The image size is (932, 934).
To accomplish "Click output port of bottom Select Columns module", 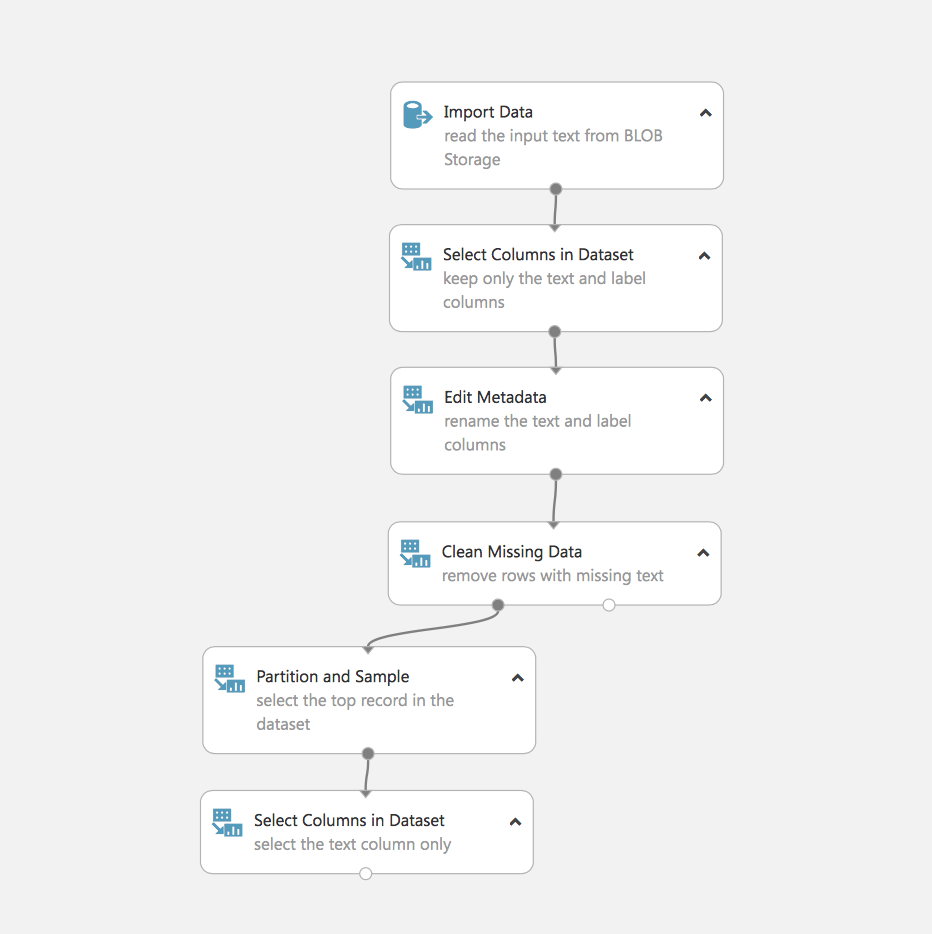I will click(366, 874).
